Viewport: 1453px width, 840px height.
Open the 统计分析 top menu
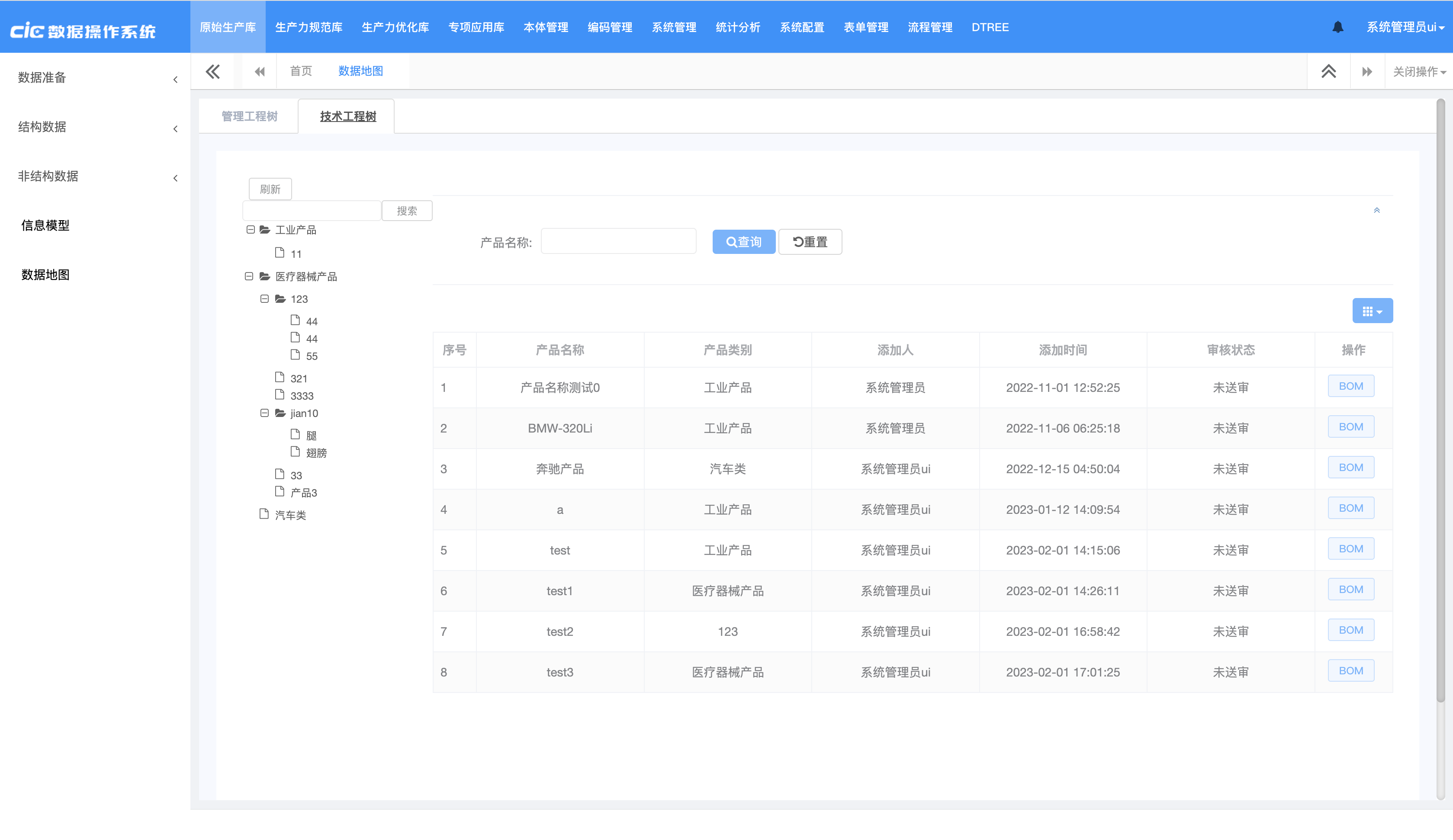pos(737,27)
